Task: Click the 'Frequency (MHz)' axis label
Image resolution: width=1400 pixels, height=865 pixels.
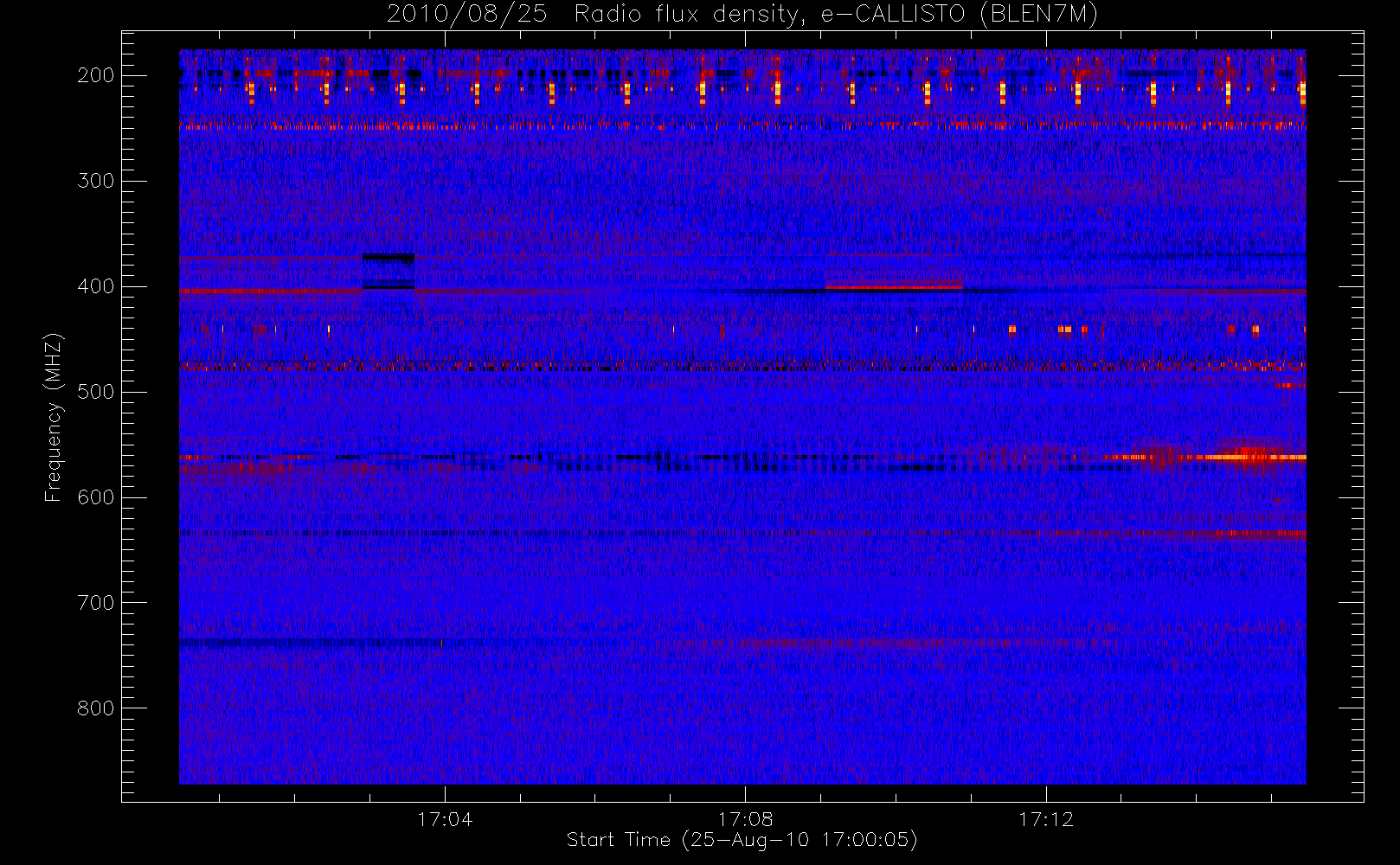Action: pos(54,417)
